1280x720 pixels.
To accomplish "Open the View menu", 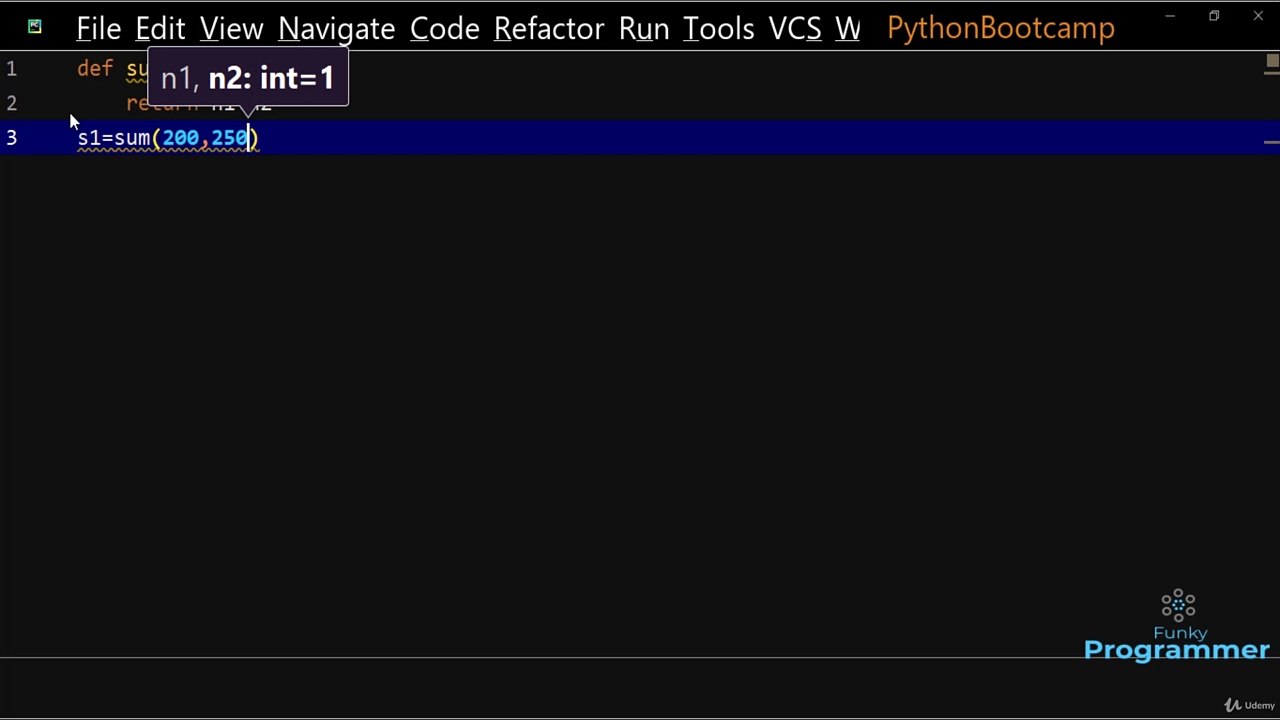I will [x=231, y=29].
